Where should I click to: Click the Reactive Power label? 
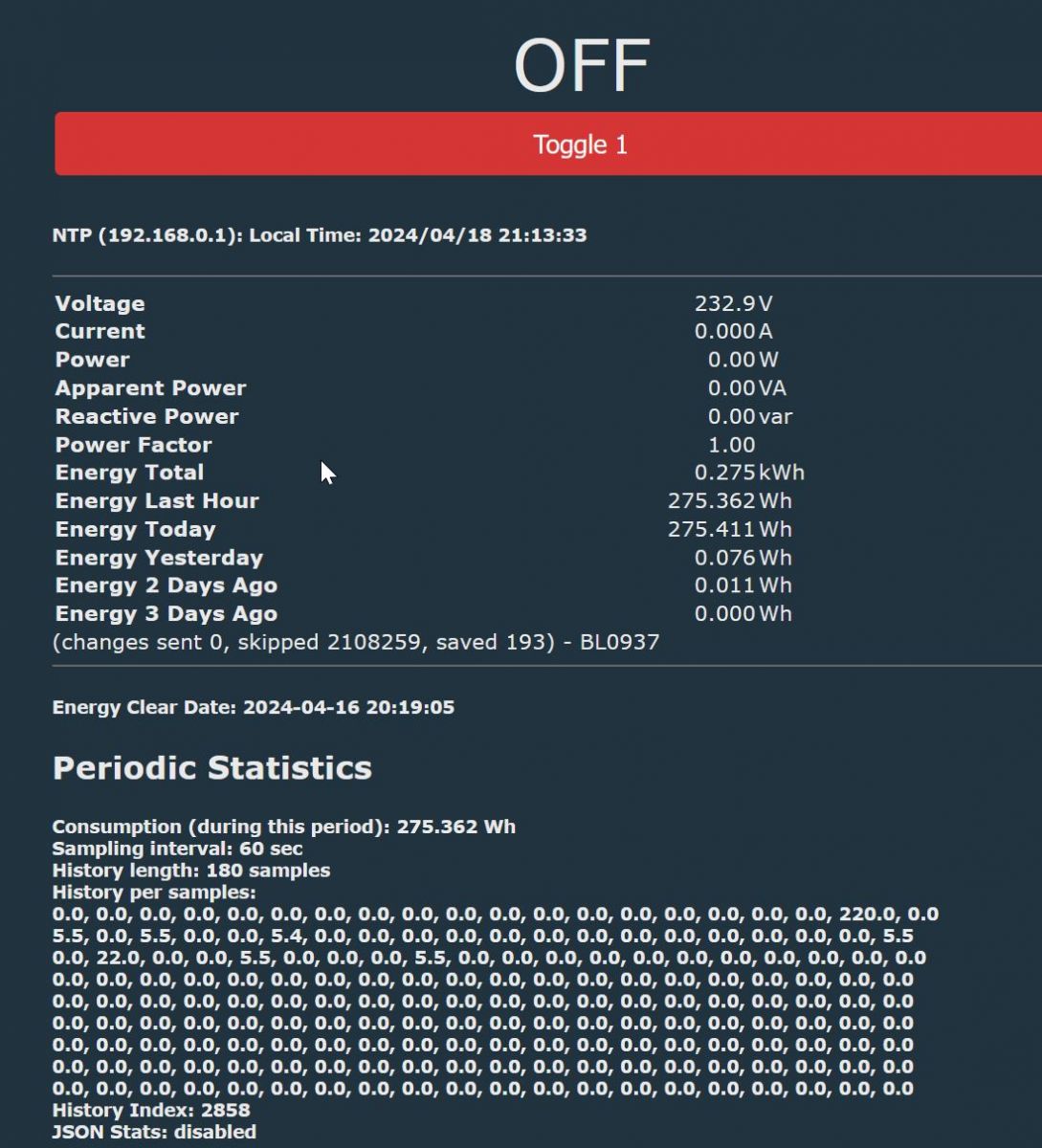(147, 416)
